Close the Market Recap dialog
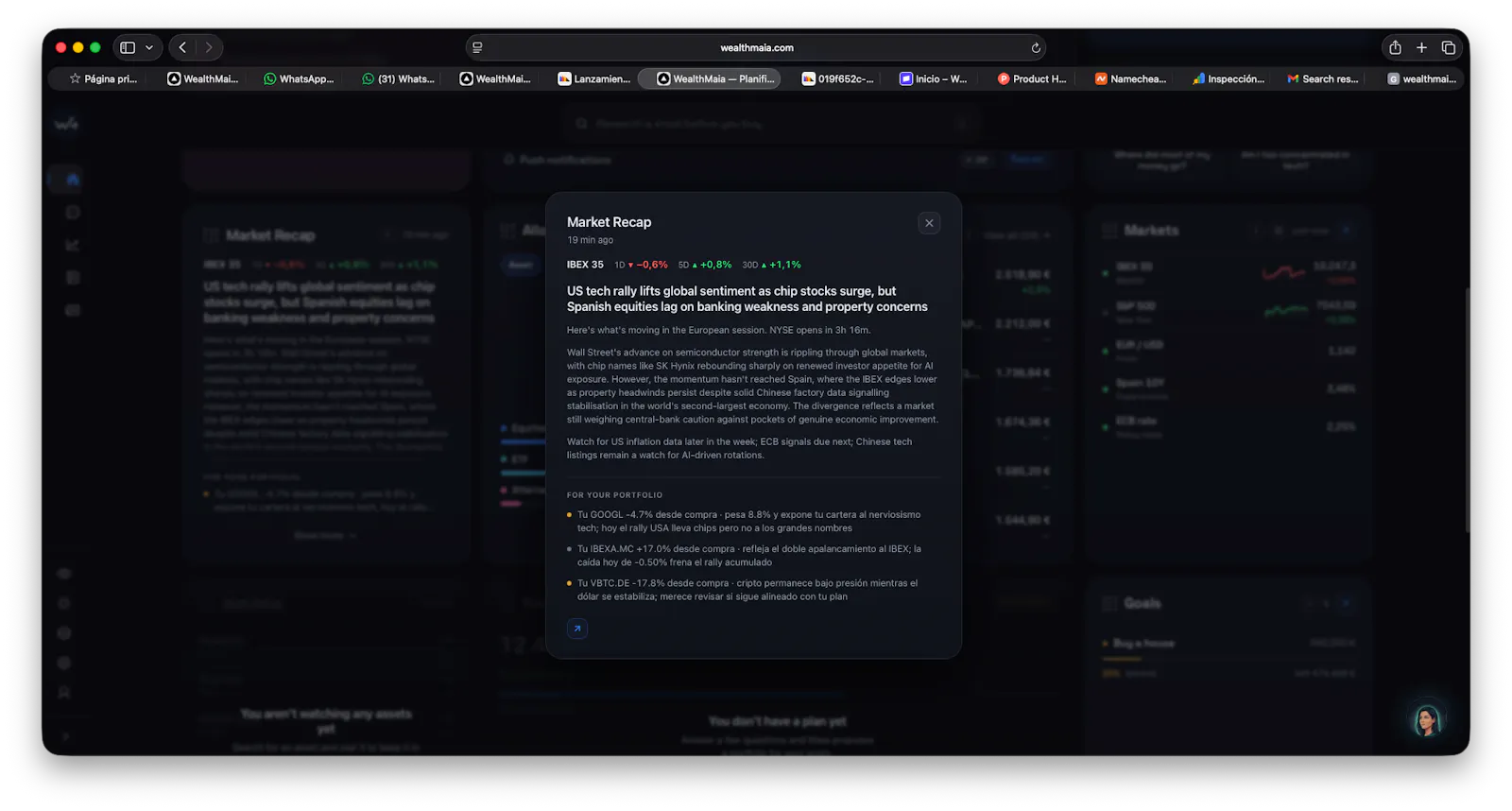1512x811 pixels. (x=929, y=223)
